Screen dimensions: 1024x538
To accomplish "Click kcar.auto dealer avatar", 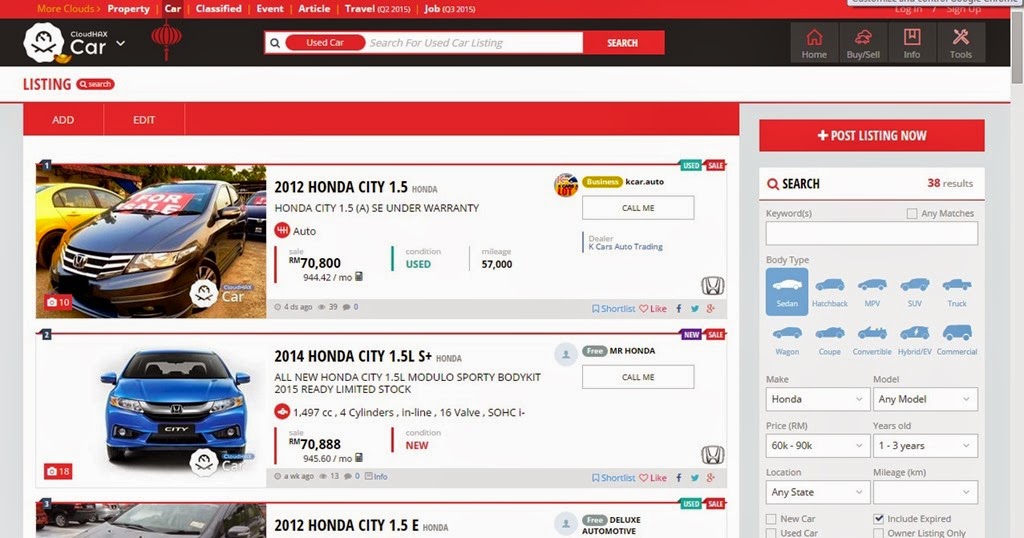I will (566, 185).
